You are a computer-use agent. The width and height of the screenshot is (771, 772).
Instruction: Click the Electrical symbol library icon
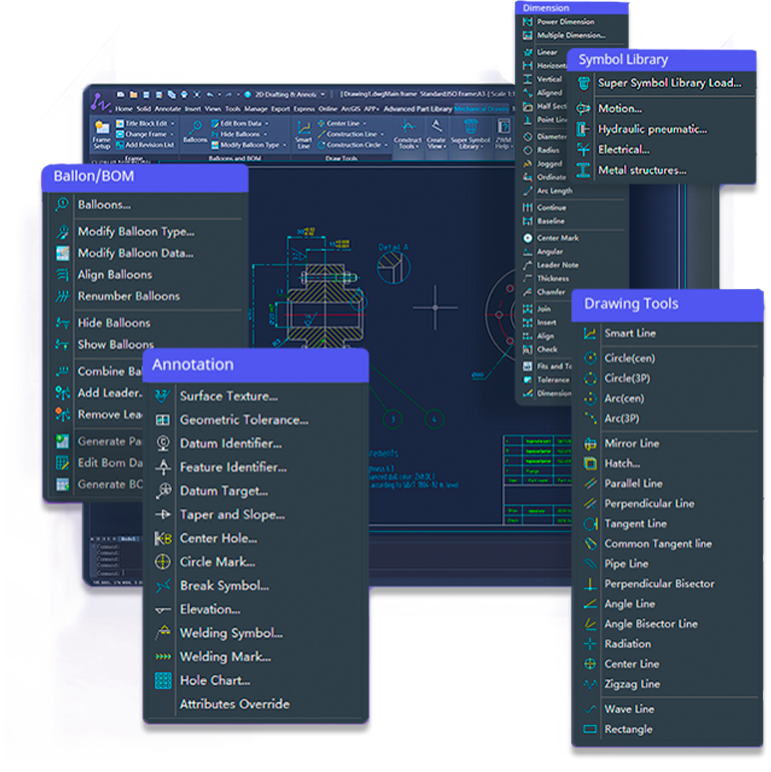point(582,149)
